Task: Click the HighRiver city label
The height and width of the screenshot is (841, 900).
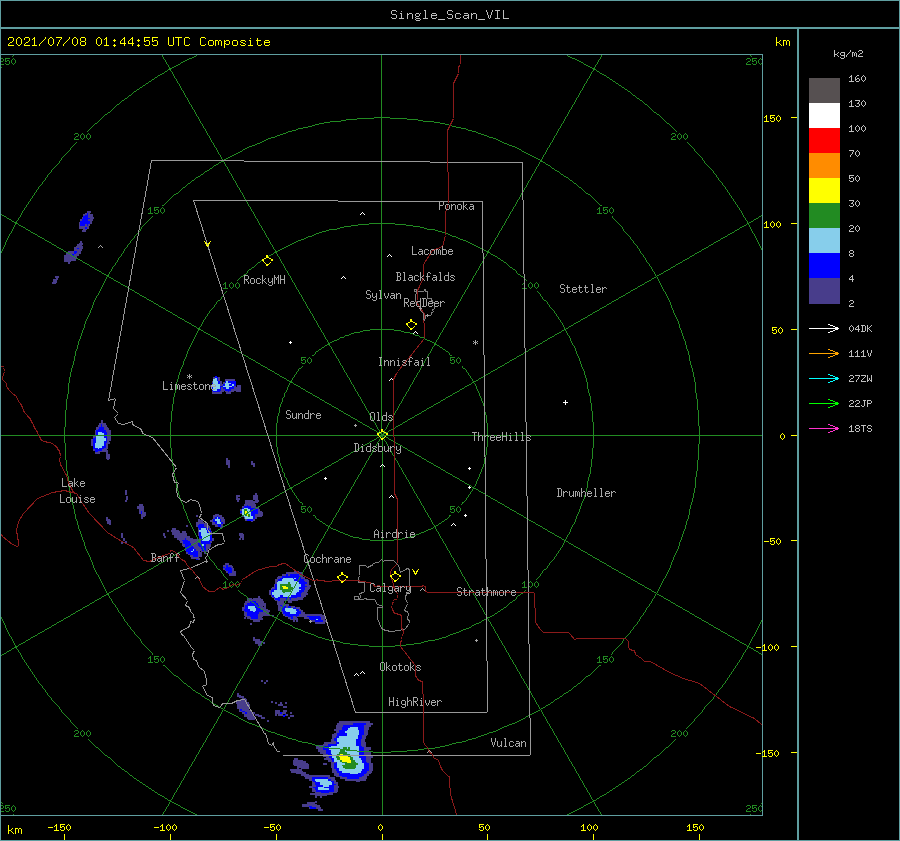Action: pos(415,702)
